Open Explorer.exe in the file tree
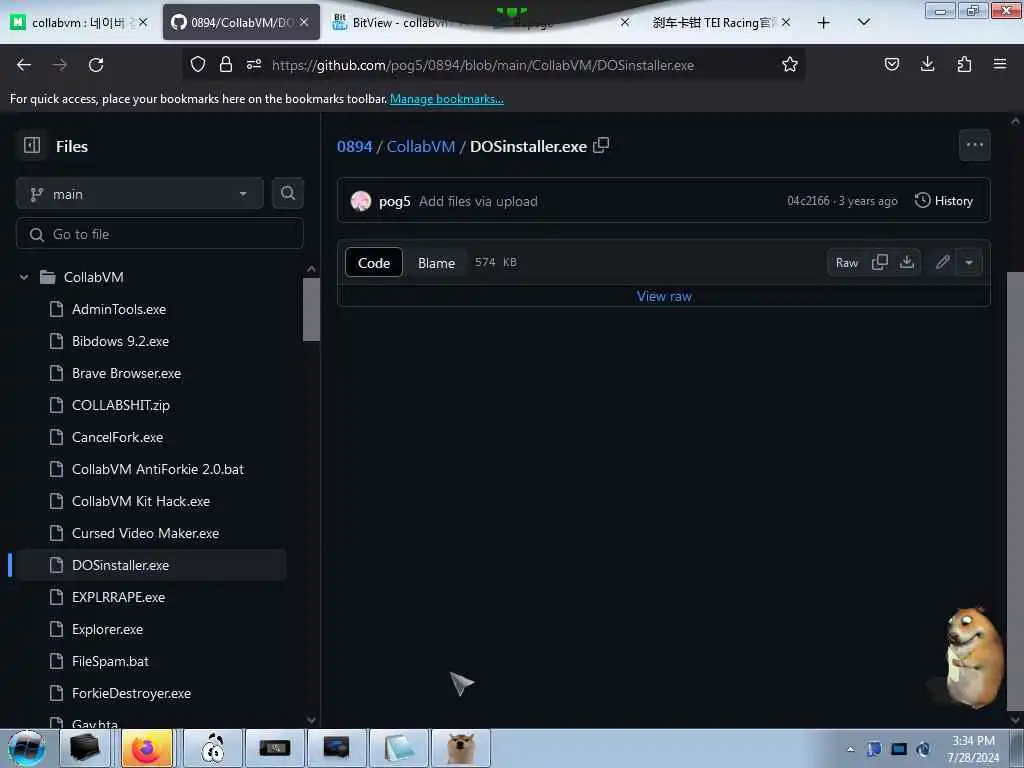Image resolution: width=1024 pixels, height=768 pixels. [x=107, y=630]
